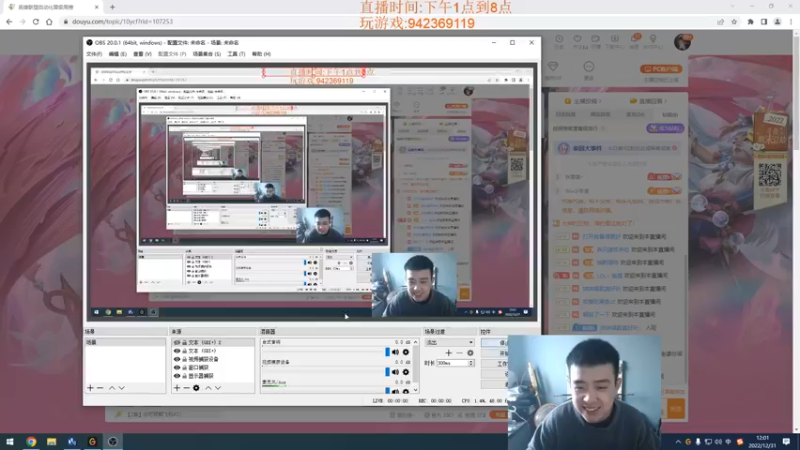Hide the 窗口捕获 source
Screen dimensions: 800x450
click(x=177, y=367)
